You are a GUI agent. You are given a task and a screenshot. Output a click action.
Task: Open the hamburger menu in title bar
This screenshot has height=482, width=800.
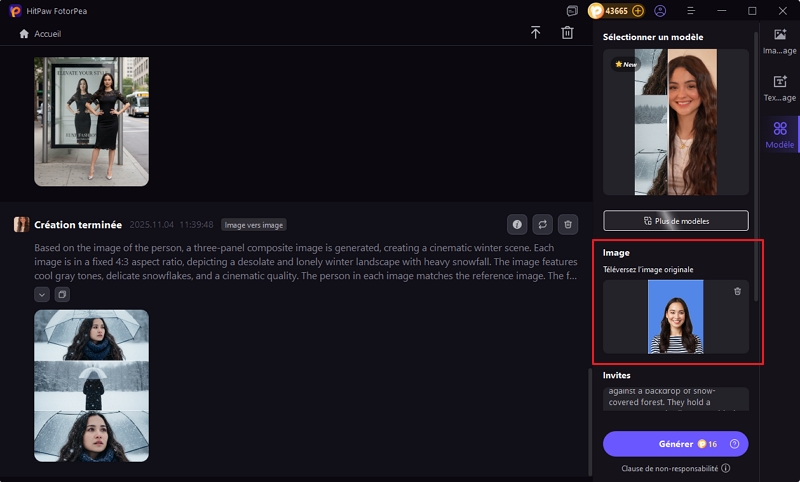pos(690,11)
